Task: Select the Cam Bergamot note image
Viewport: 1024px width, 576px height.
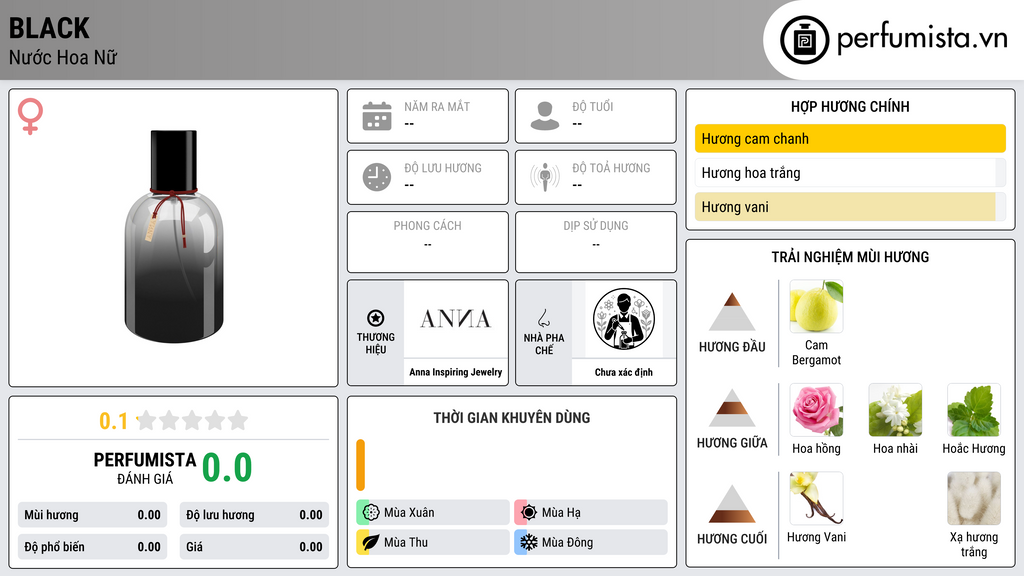Action: [x=816, y=306]
